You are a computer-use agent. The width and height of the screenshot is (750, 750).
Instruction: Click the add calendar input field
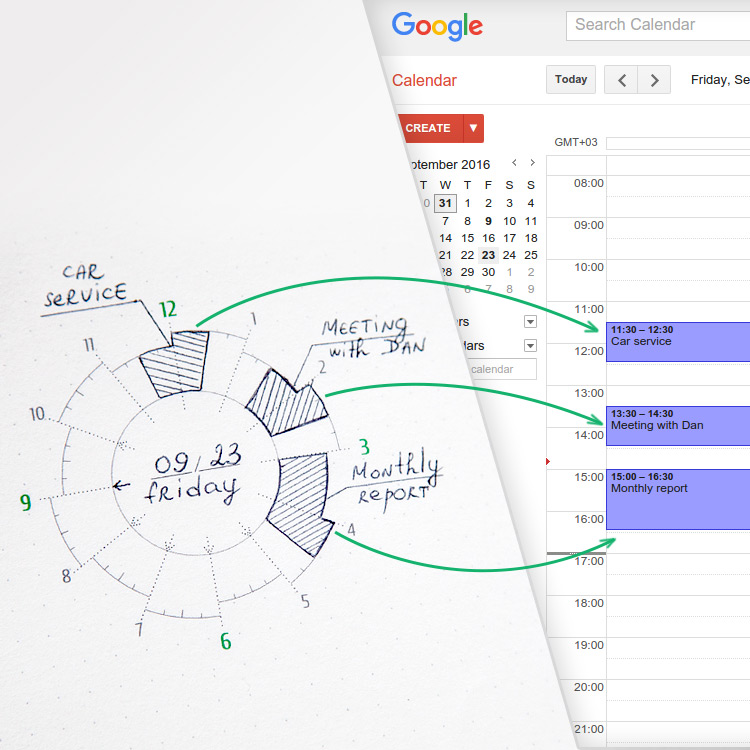coord(502,369)
